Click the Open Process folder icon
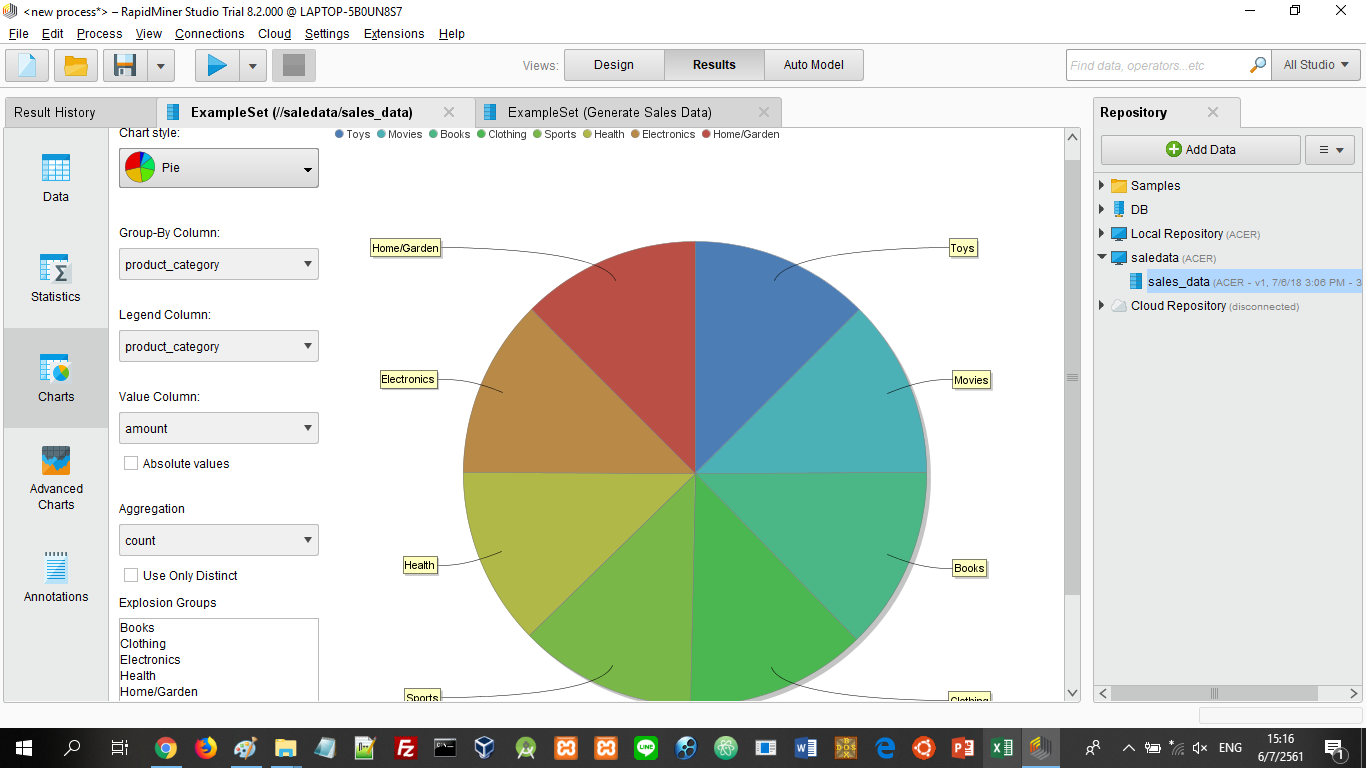This screenshot has height=768, width=1366. tap(76, 66)
